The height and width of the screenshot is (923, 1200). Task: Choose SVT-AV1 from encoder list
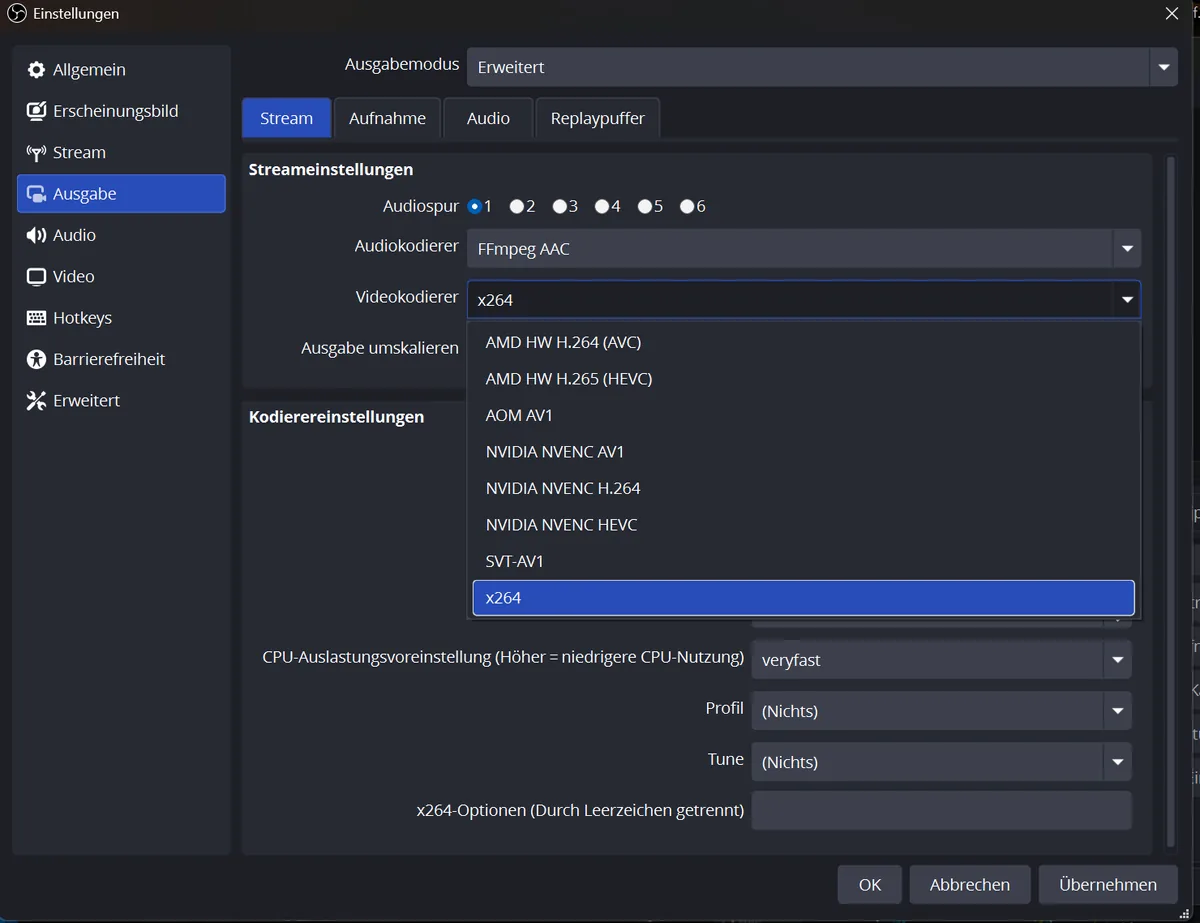[x=804, y=561]
